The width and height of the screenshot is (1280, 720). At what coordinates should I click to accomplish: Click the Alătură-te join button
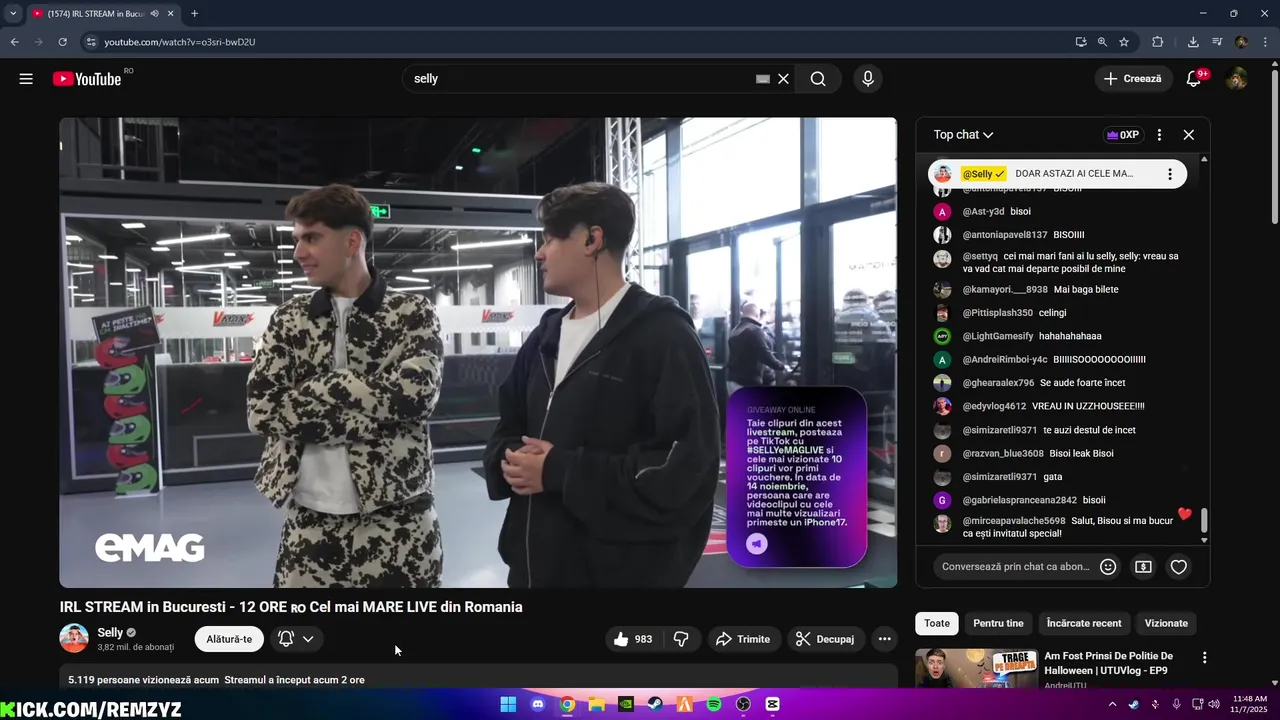(229, 639)
